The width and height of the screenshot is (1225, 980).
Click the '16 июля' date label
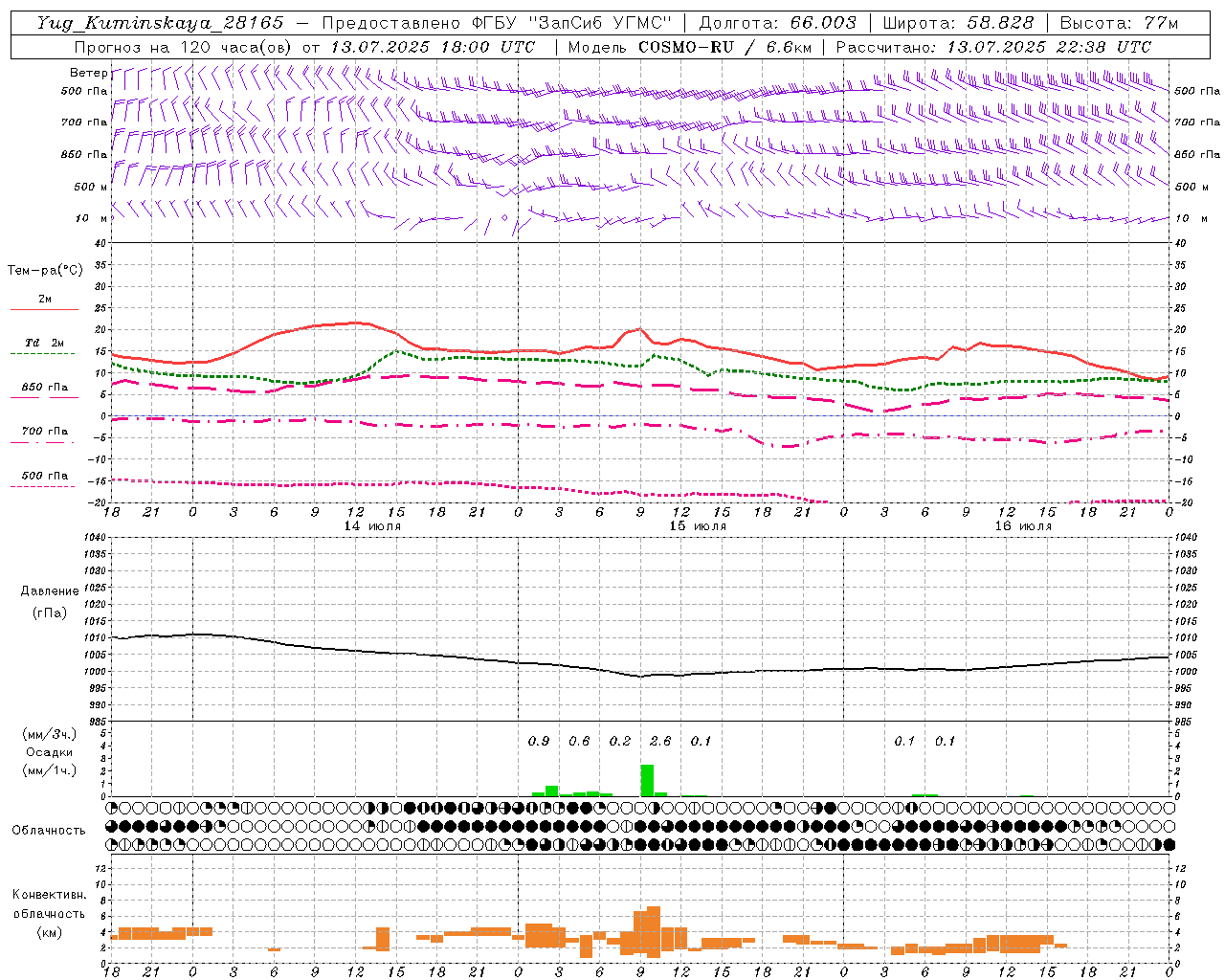1023,526
